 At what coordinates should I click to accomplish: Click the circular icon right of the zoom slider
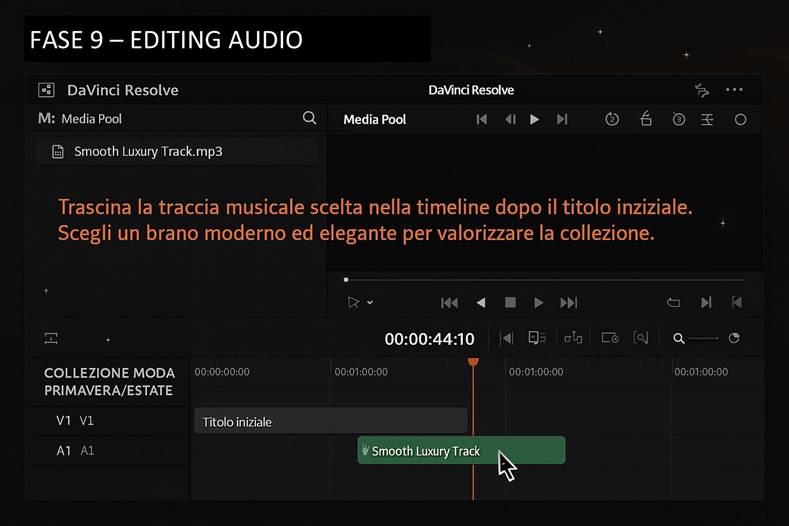coord(734,338)
